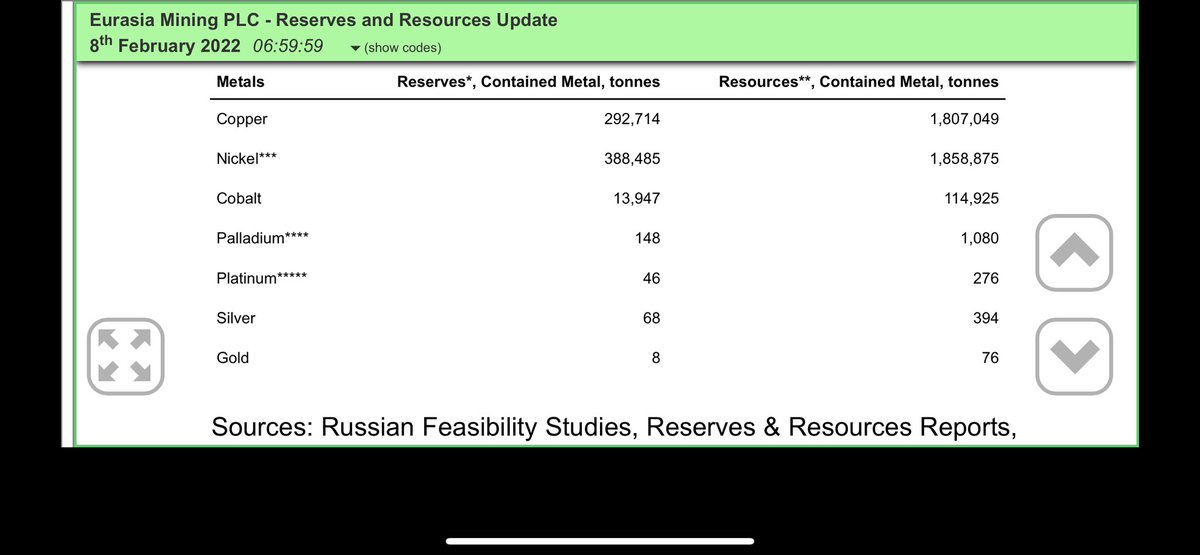Select Platinum resources value 276
The width and height of the screenshot is (1200, 555).
[985, 278]
